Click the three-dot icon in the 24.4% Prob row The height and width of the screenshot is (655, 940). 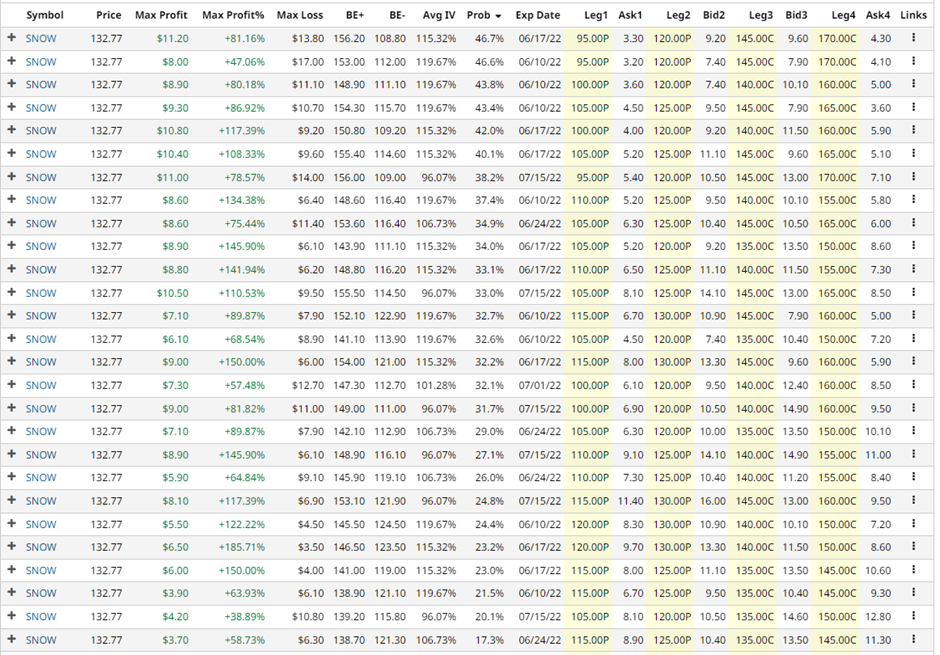click(x=913, y=524)
